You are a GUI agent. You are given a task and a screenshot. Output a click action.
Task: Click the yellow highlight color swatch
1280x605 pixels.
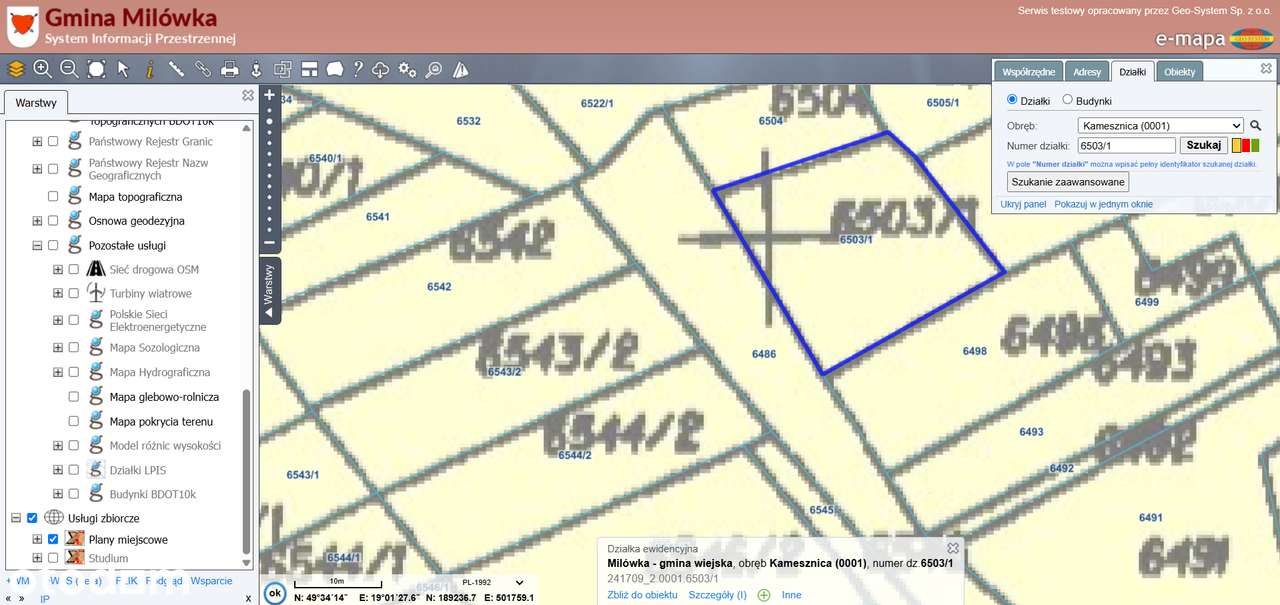click(x=1237, y=146)
